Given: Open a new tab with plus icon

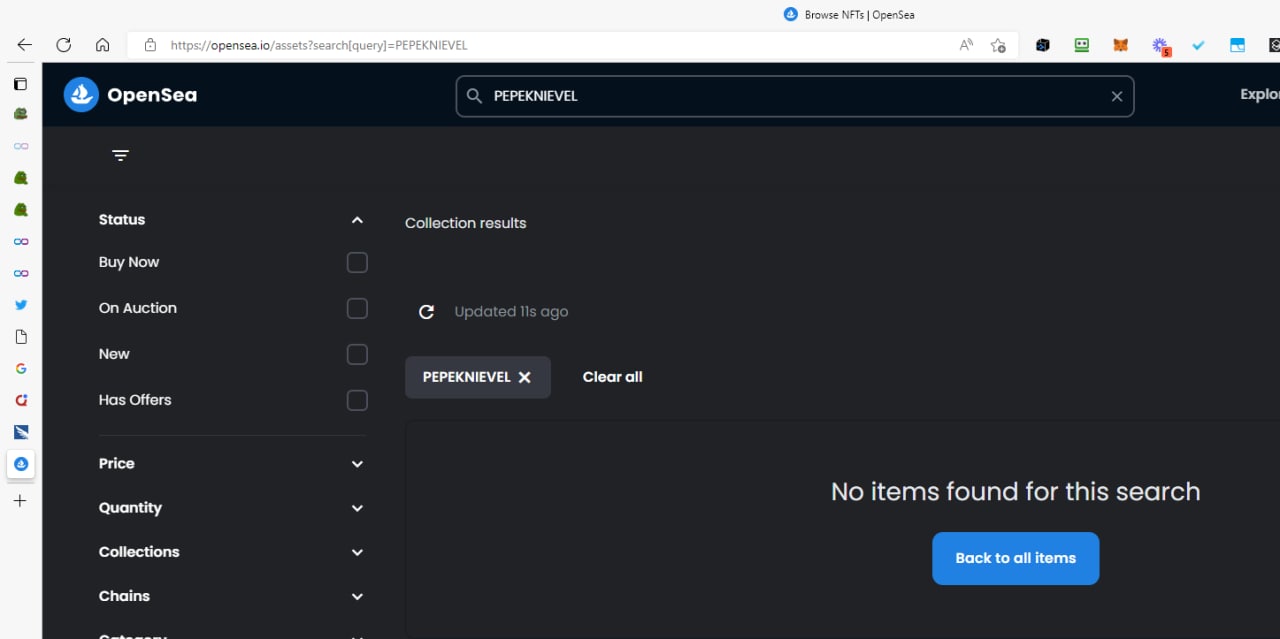Looking at the screenshot, I should pos(20,501).
